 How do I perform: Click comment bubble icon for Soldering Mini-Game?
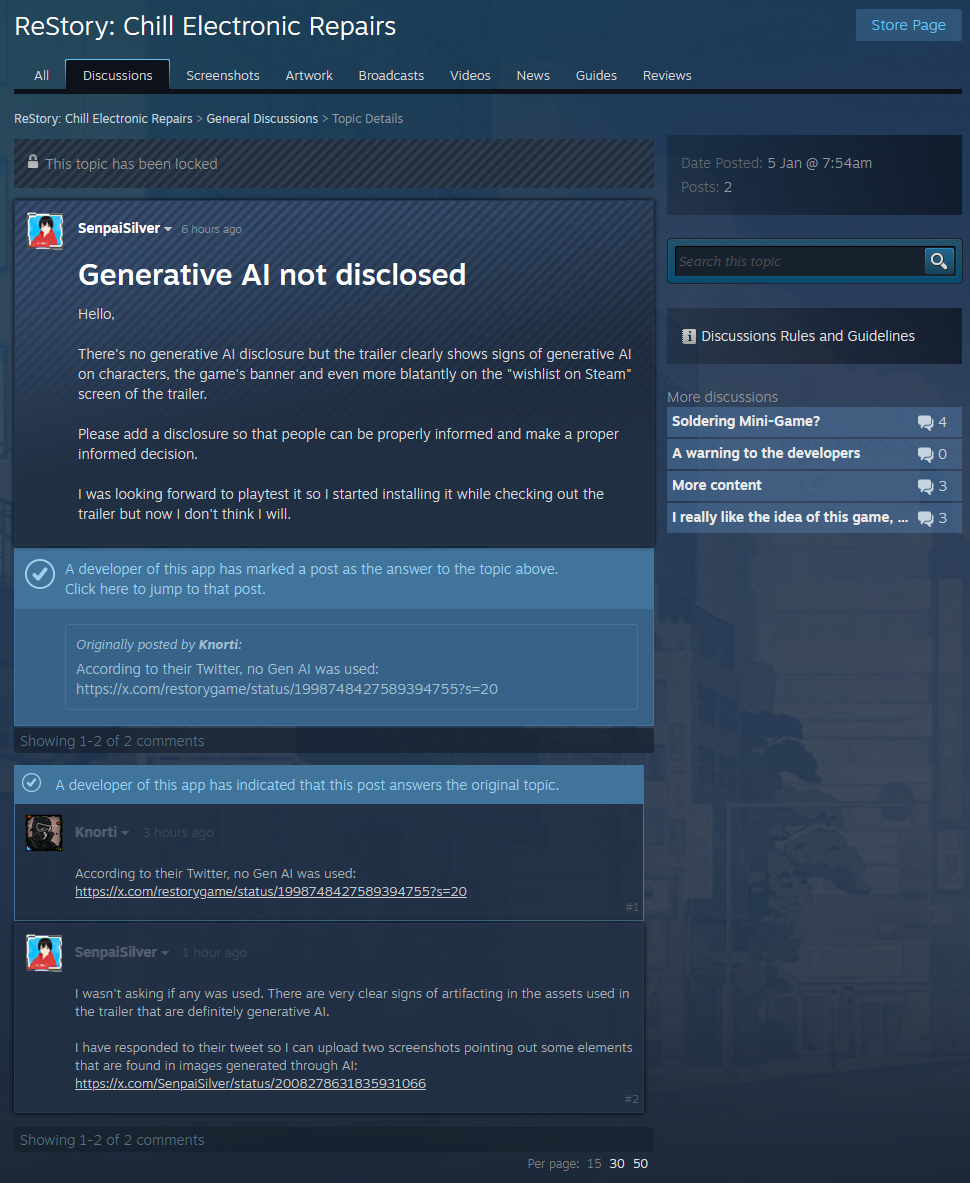tap(925, 422)
